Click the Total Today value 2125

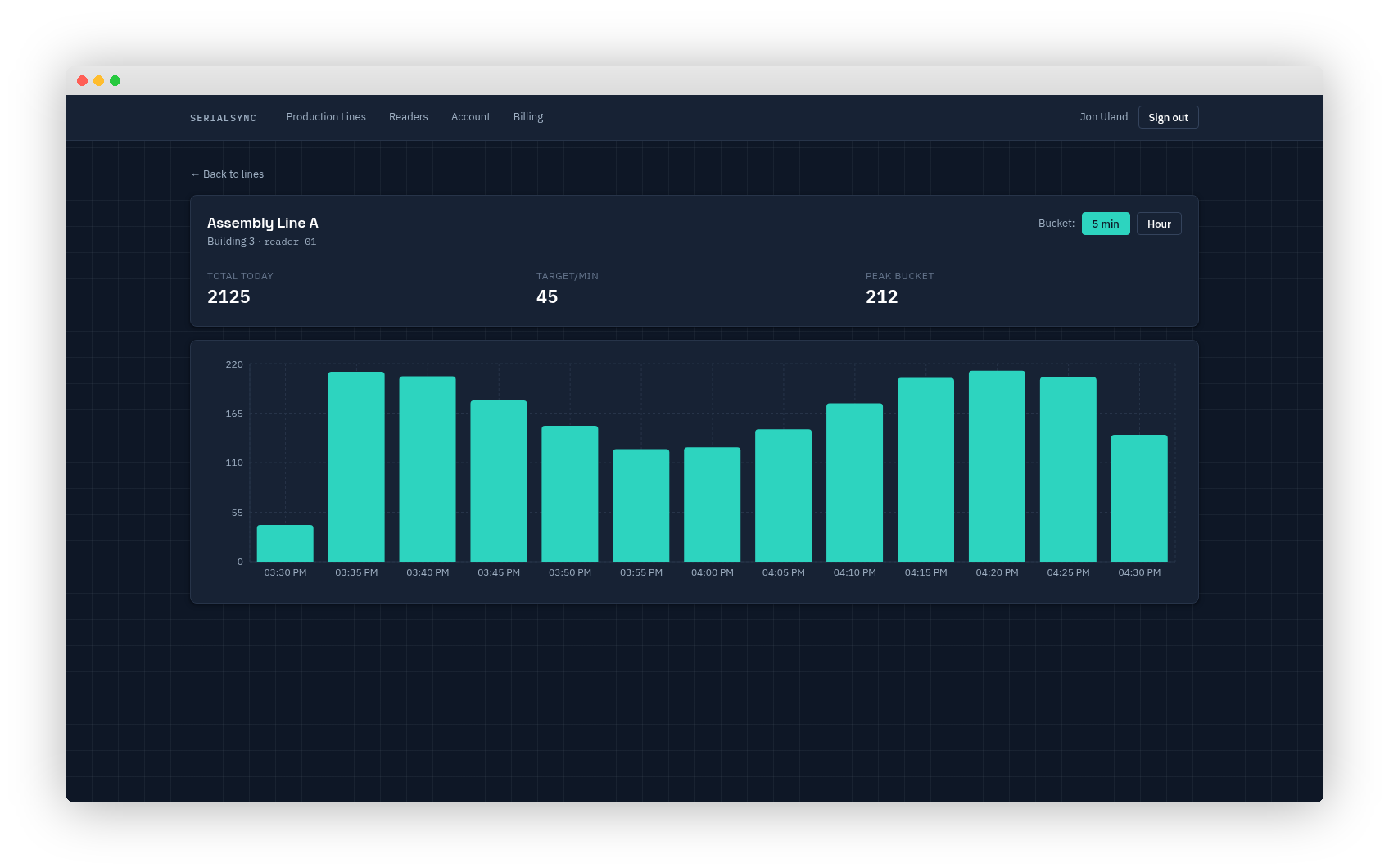(228, 296)
